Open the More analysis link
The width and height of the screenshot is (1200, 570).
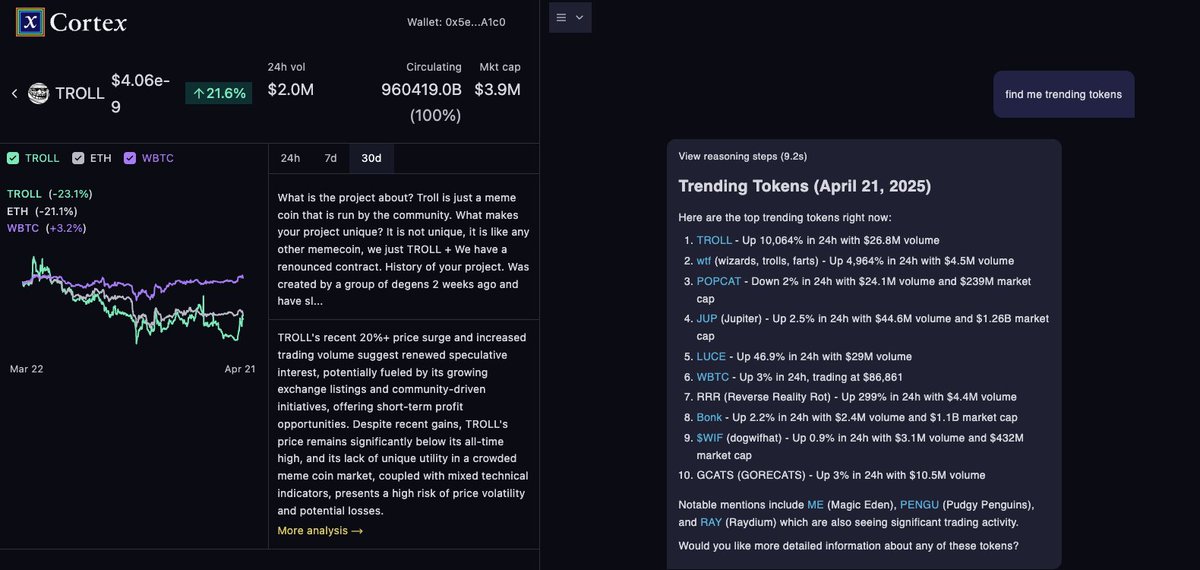point(320,530)
